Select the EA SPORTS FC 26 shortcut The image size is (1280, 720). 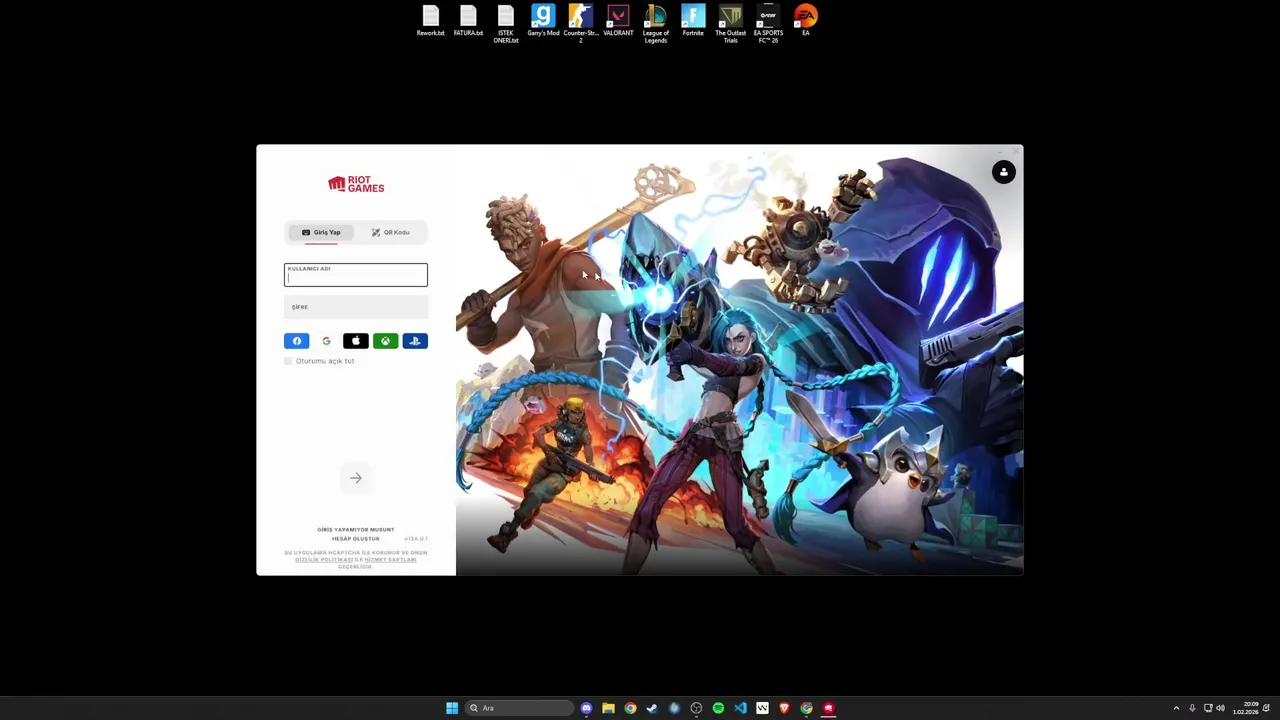coord(768,24)
